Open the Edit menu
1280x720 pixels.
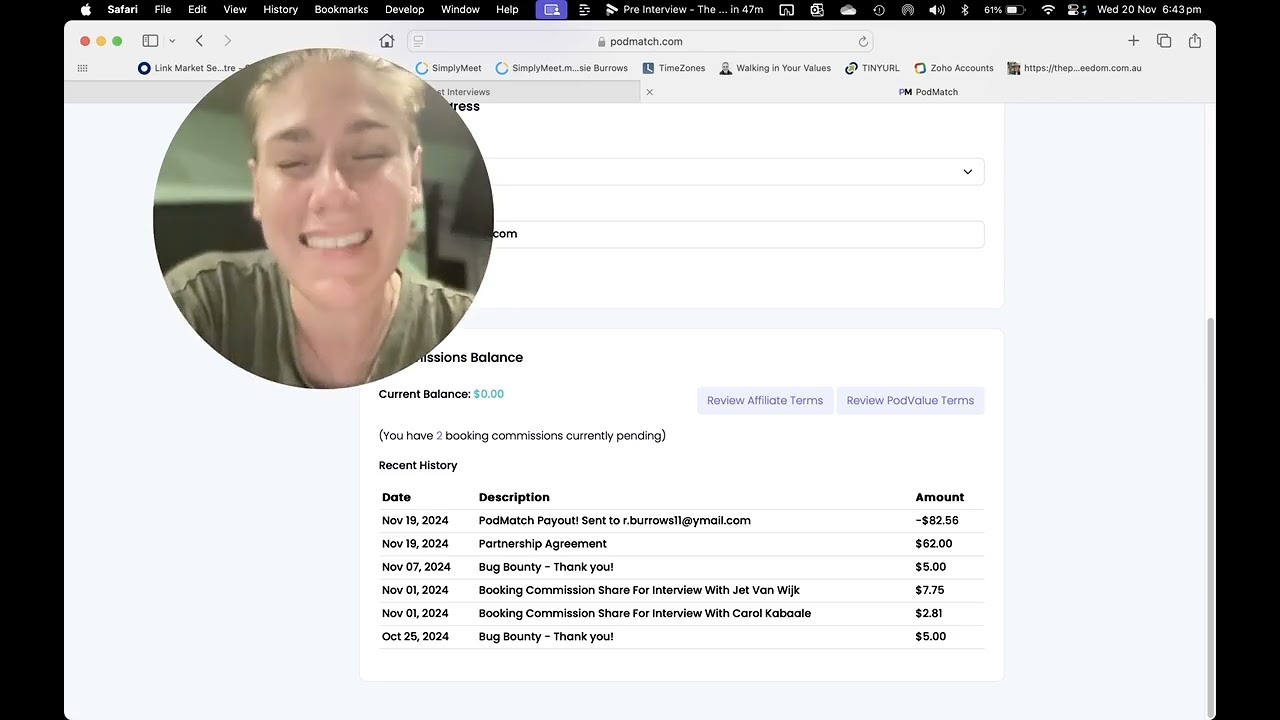point(197,10)
